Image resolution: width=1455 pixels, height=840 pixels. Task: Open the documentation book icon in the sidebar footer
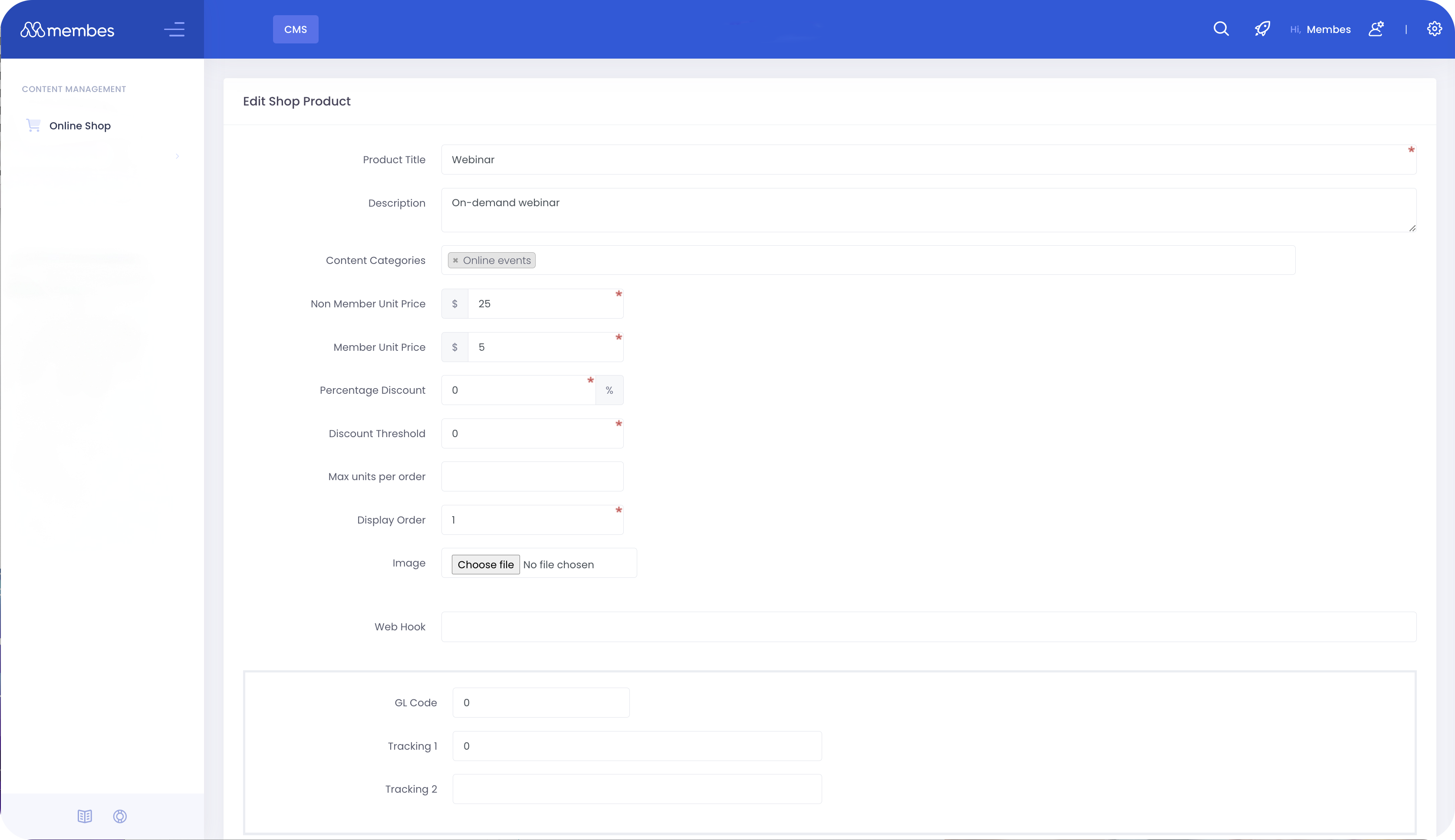(84, 816)
